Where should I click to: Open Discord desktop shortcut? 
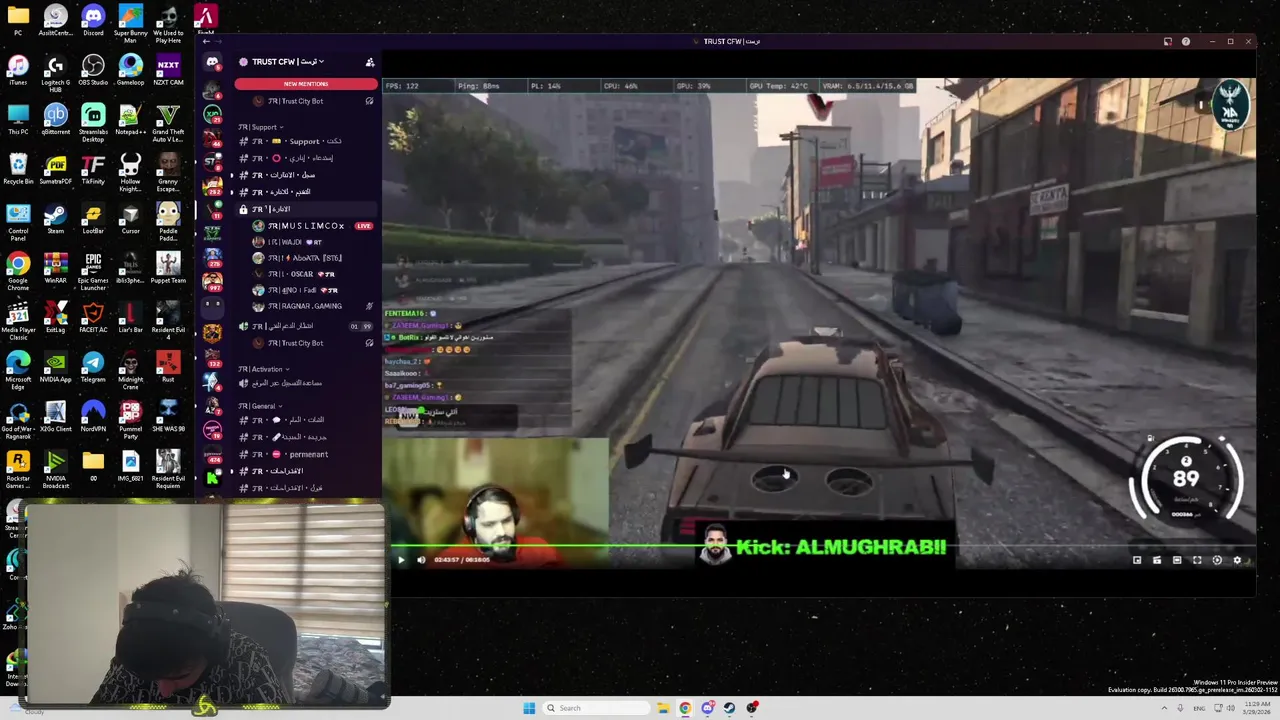click(93, 20)
